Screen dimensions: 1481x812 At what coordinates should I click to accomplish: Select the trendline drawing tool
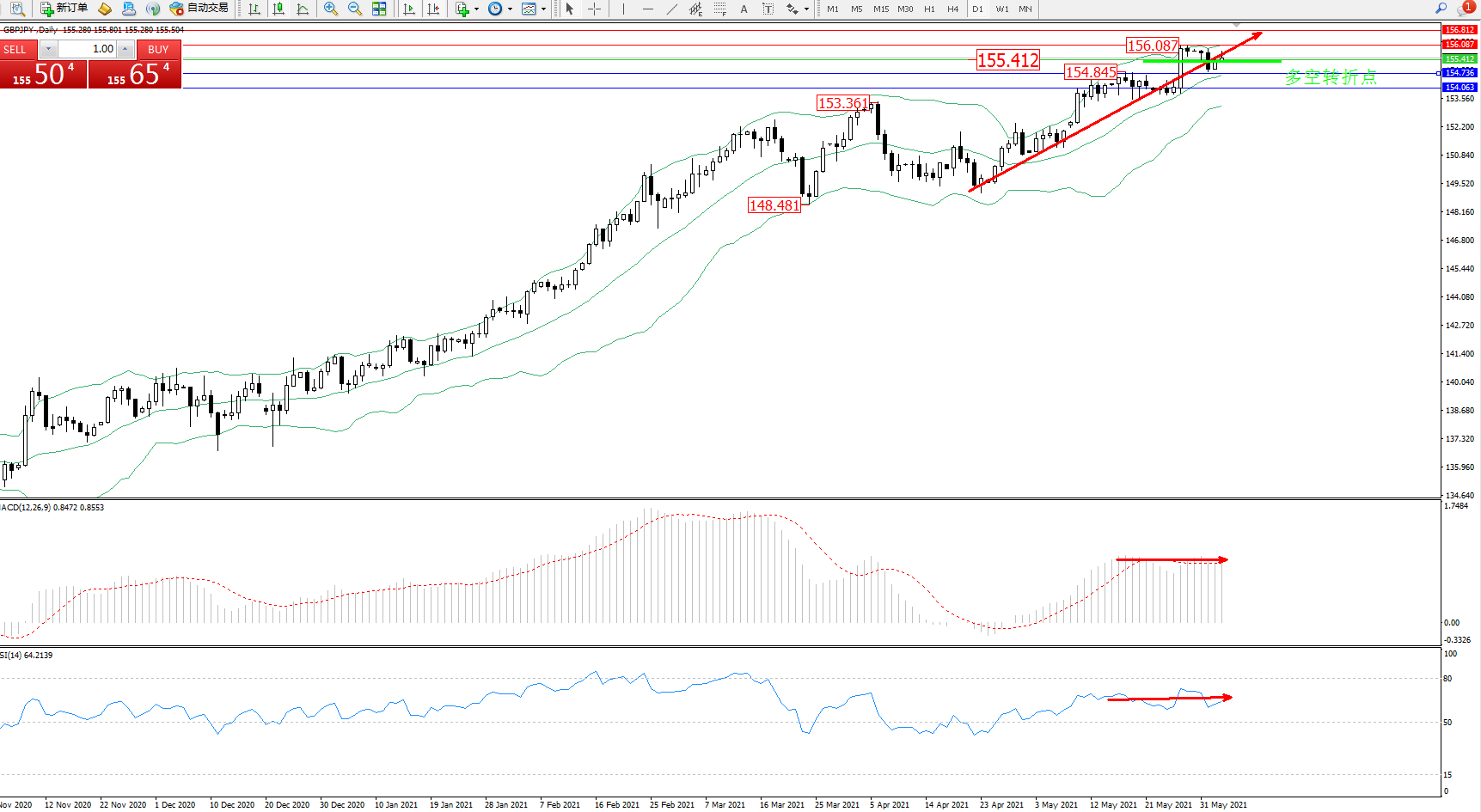click(x=672, y=9)
